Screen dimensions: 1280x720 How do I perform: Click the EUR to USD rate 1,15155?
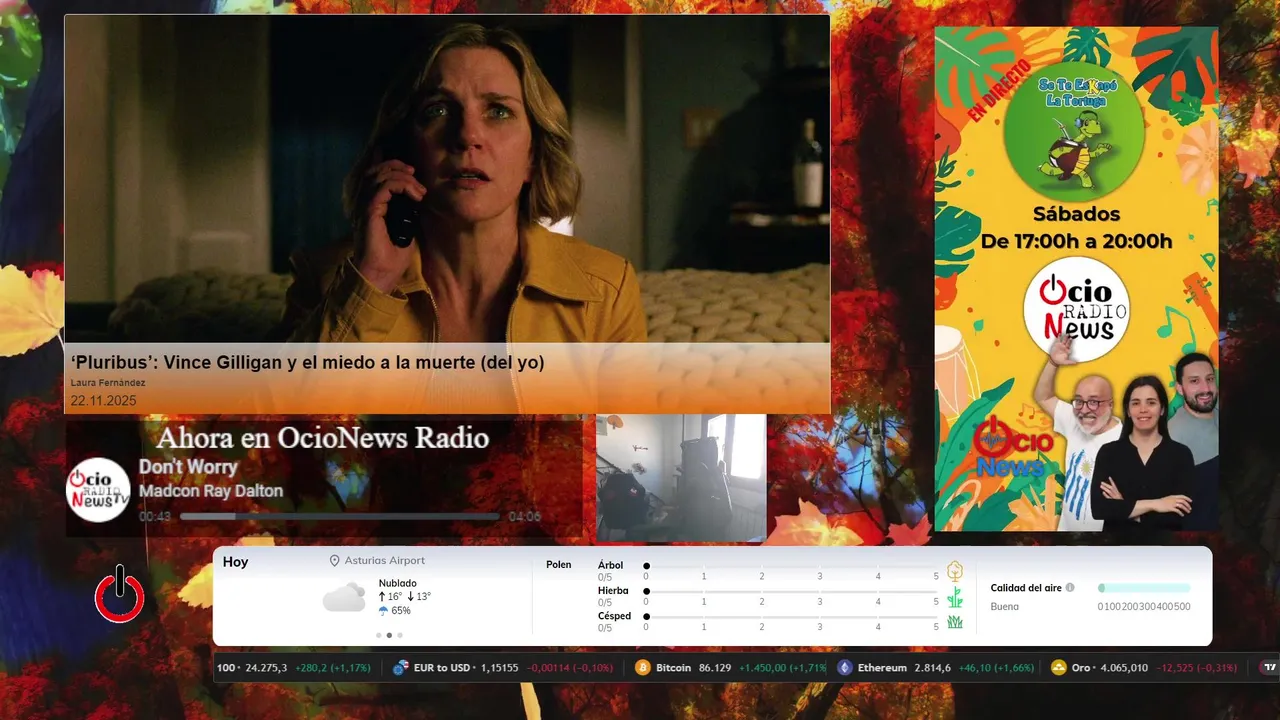pos(499,668)
